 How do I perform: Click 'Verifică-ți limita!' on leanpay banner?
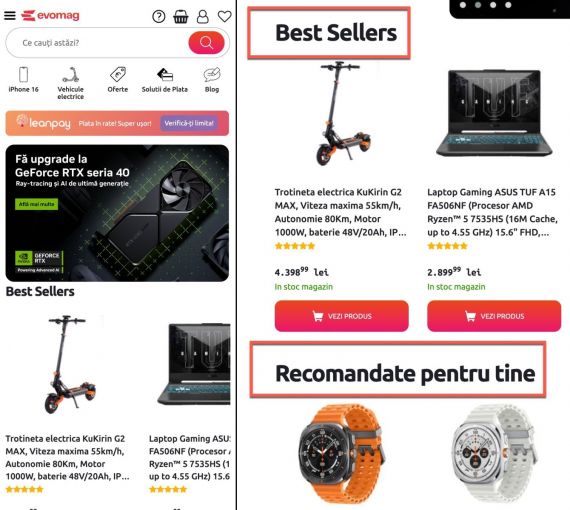tap(189, 123)
